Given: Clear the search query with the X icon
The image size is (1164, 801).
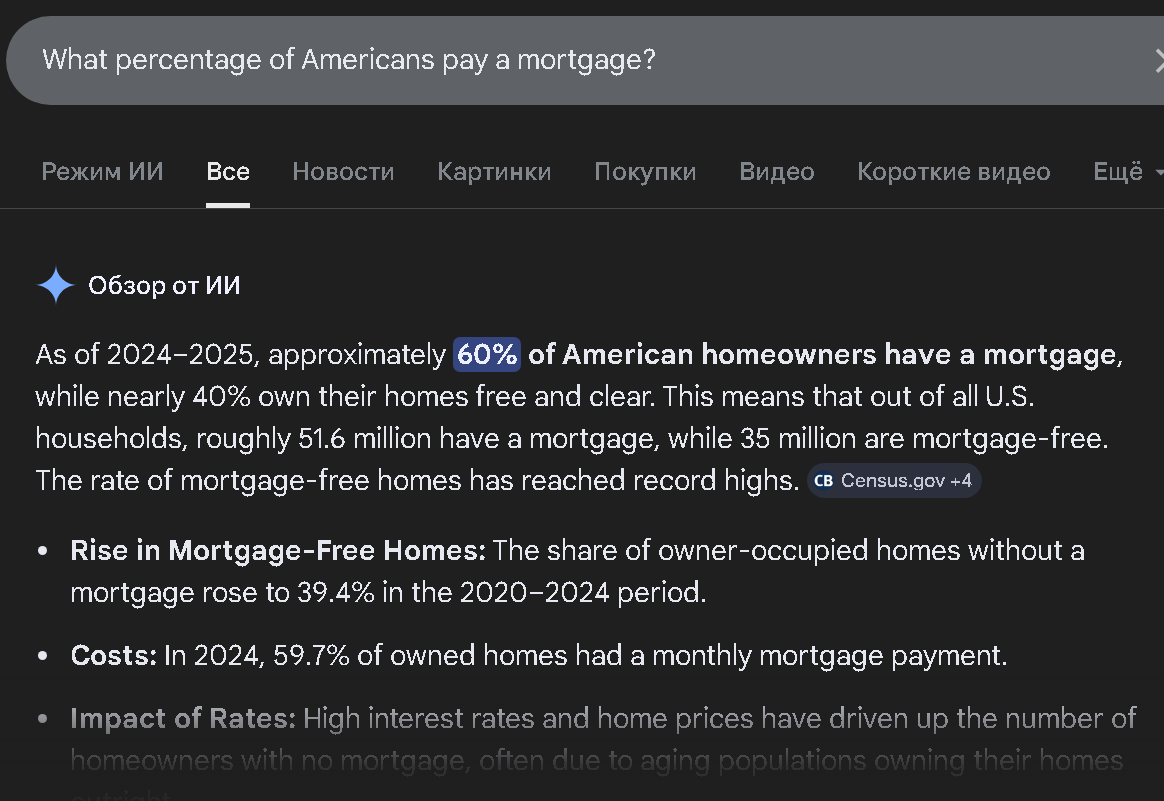Looking at the screenshot, I should tap(1157, 60).
